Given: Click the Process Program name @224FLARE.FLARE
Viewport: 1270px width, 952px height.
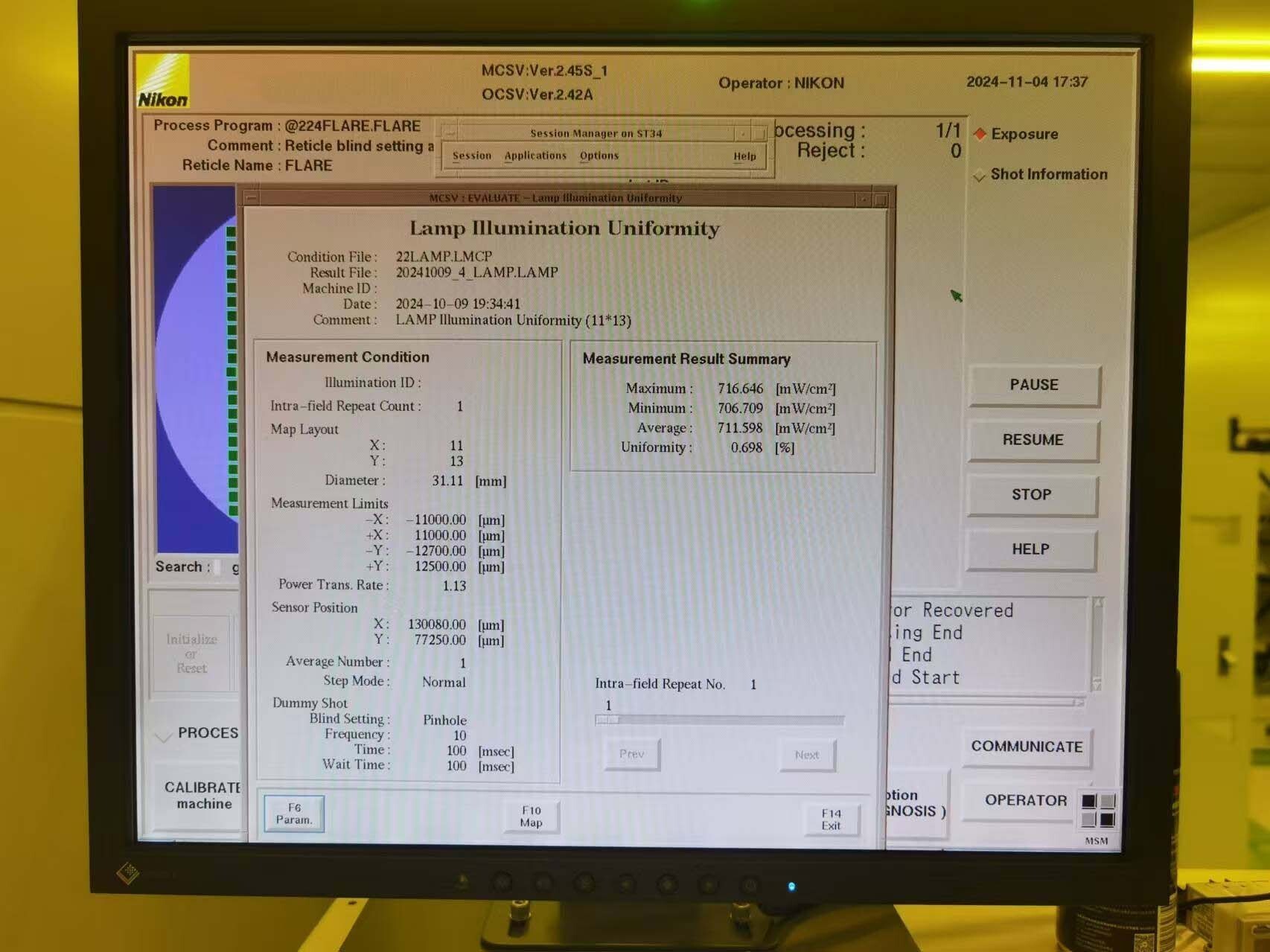Looking at the screenshot, I should pos(352,126).
